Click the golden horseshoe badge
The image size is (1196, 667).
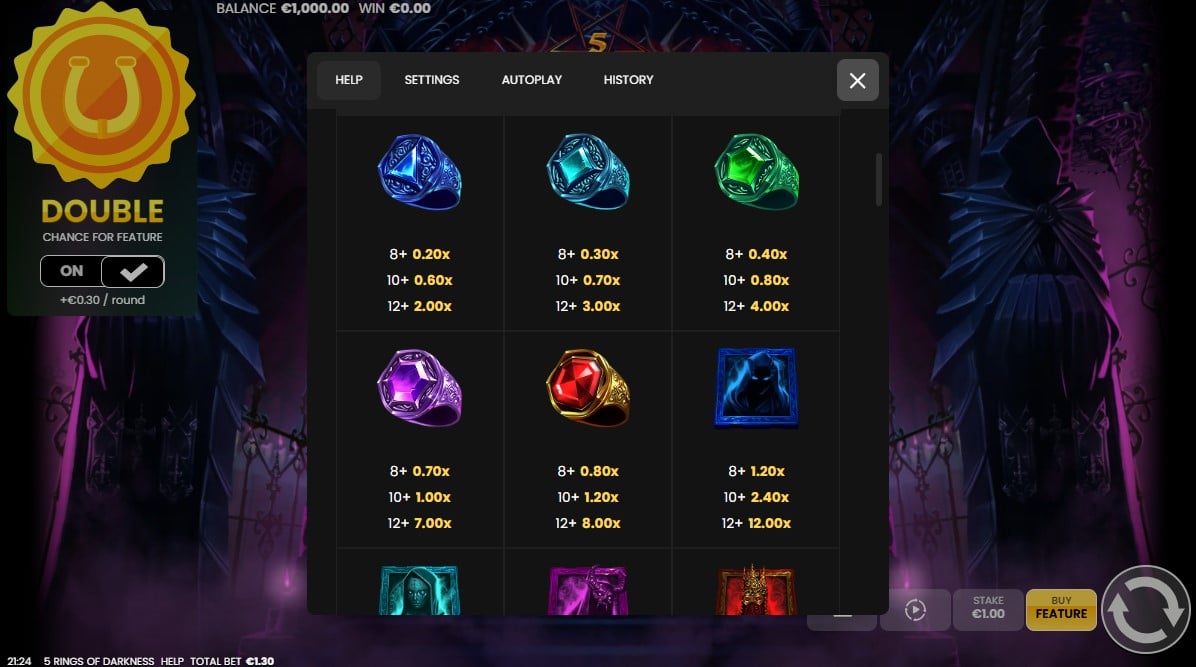(x=101, y=95)
